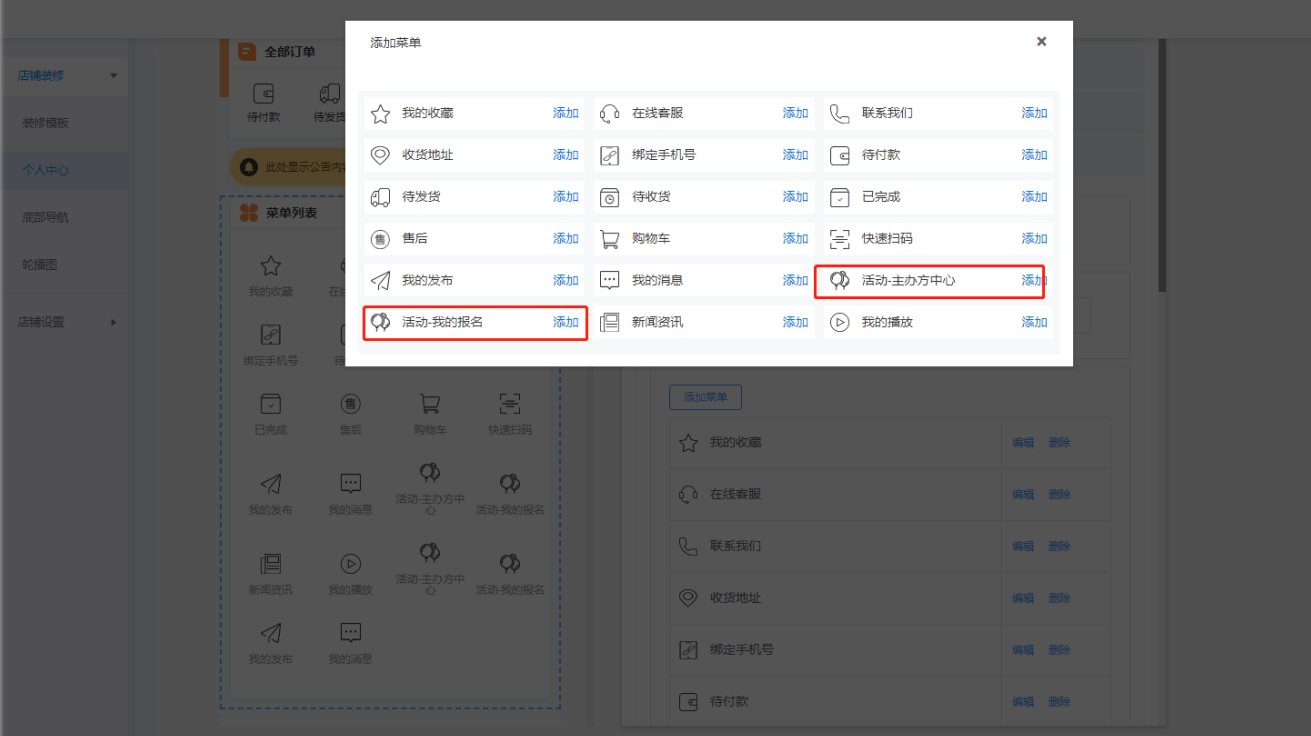The image size is (1311, 736).
Task: Click the balloon icon beside 活动-我的报名 in the dialog
Action: point(380,322)
